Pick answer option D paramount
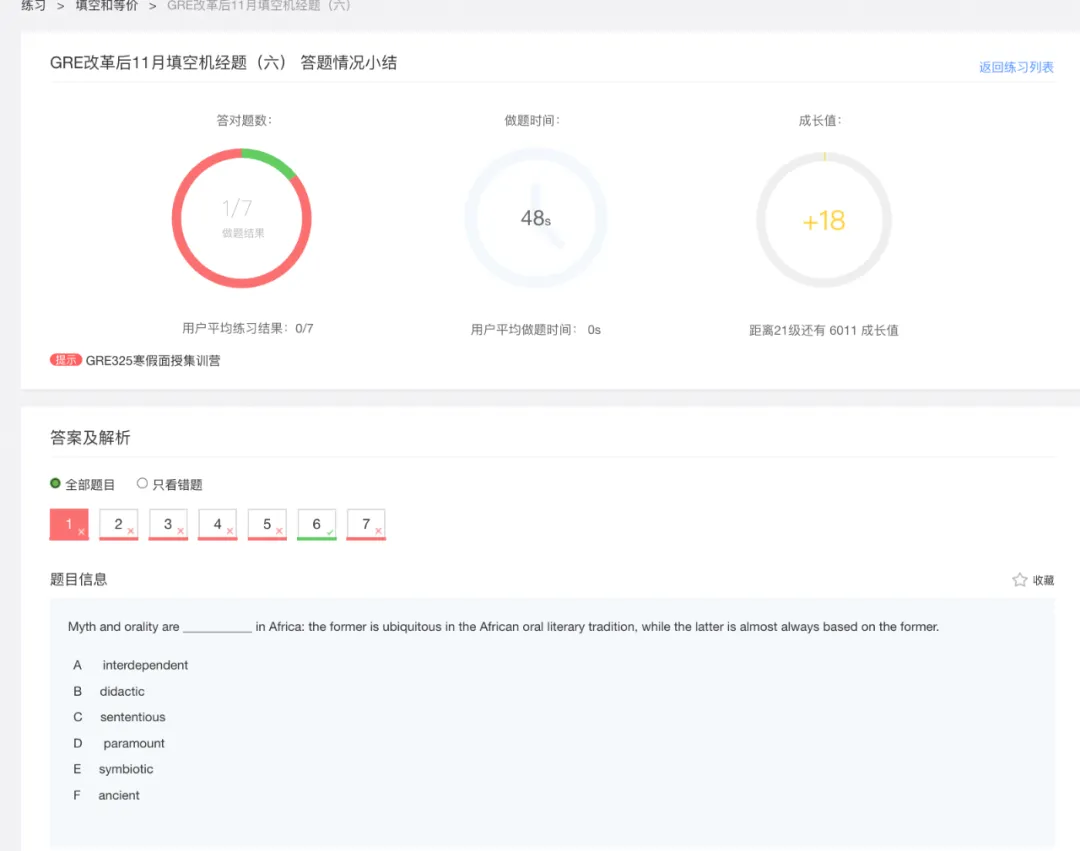 (133, 743)
